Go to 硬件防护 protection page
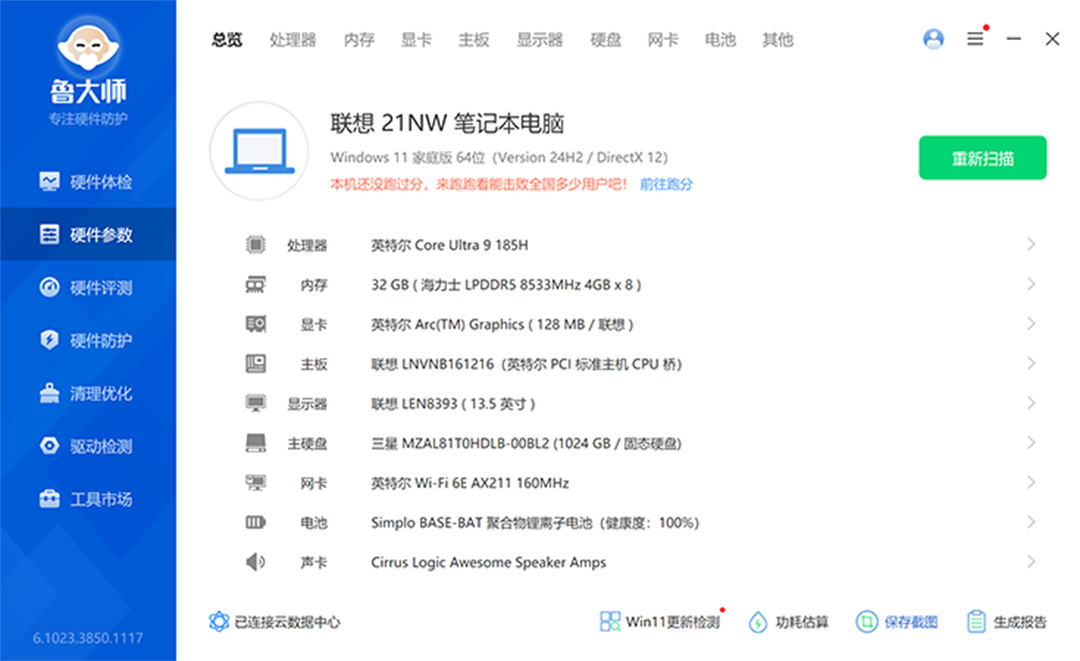1080x661 pixels. pyautogui.click(x=88, y=341)
